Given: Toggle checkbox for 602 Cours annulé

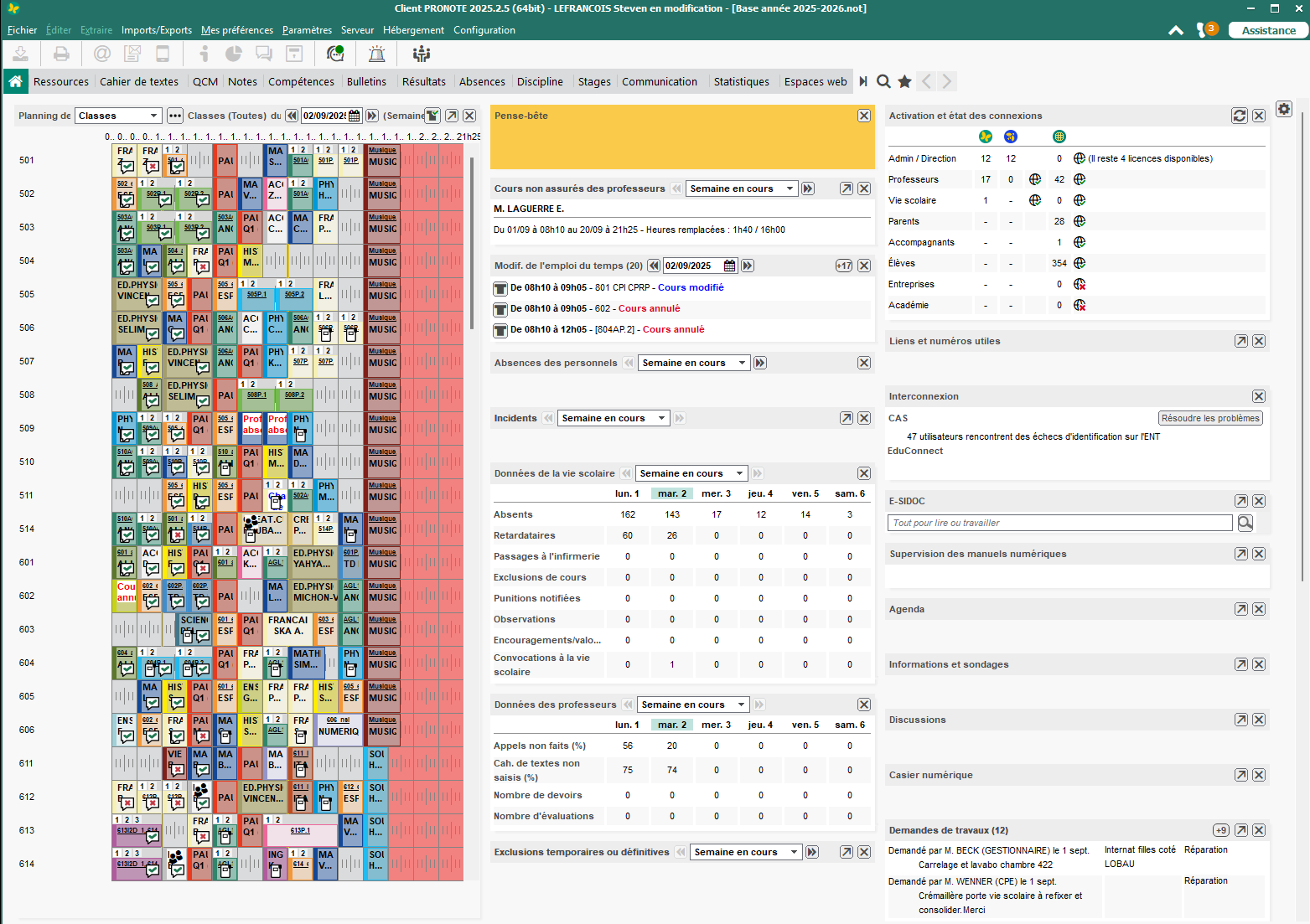Looking at the screenshot, I should pyautogui.click(x=500, y=309).
